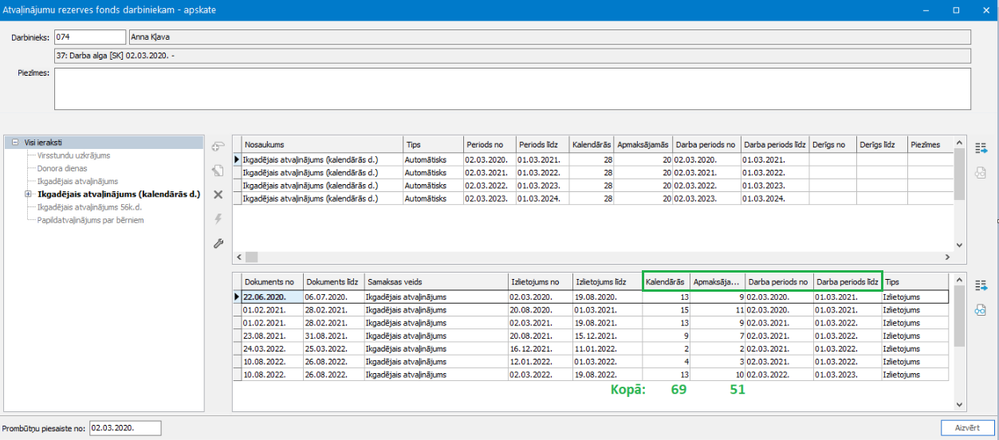Click the delete (X) icon beside the tree

tap(218, 195)
